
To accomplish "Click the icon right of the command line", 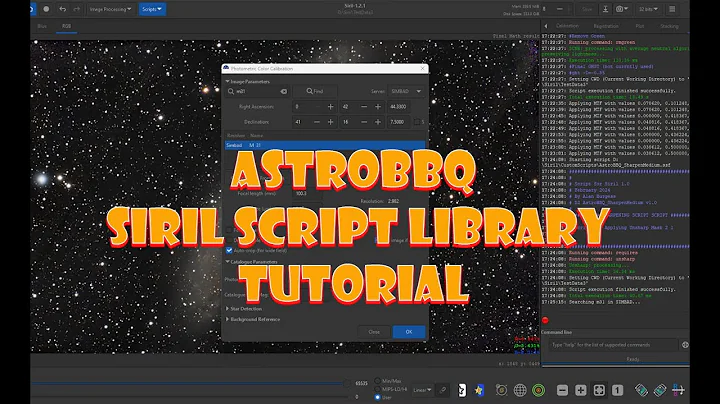I will point(685,345).
